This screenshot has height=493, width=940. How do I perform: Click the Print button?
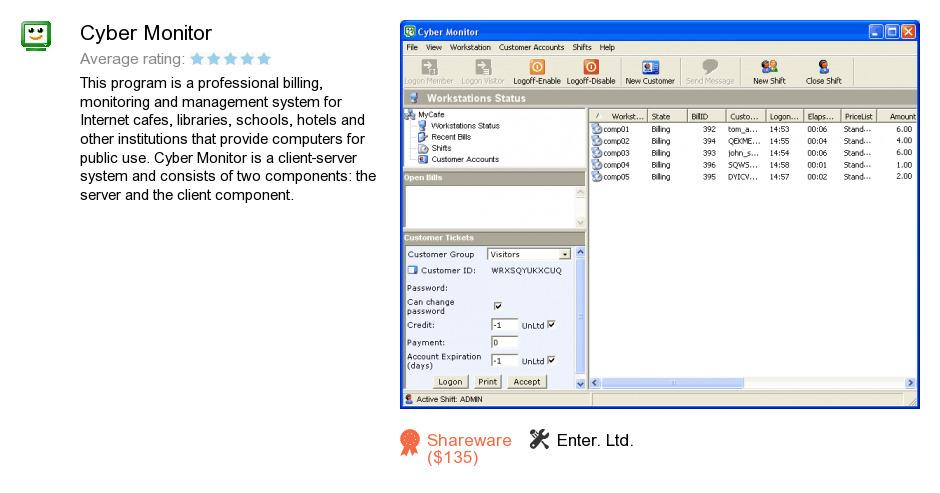487,381
